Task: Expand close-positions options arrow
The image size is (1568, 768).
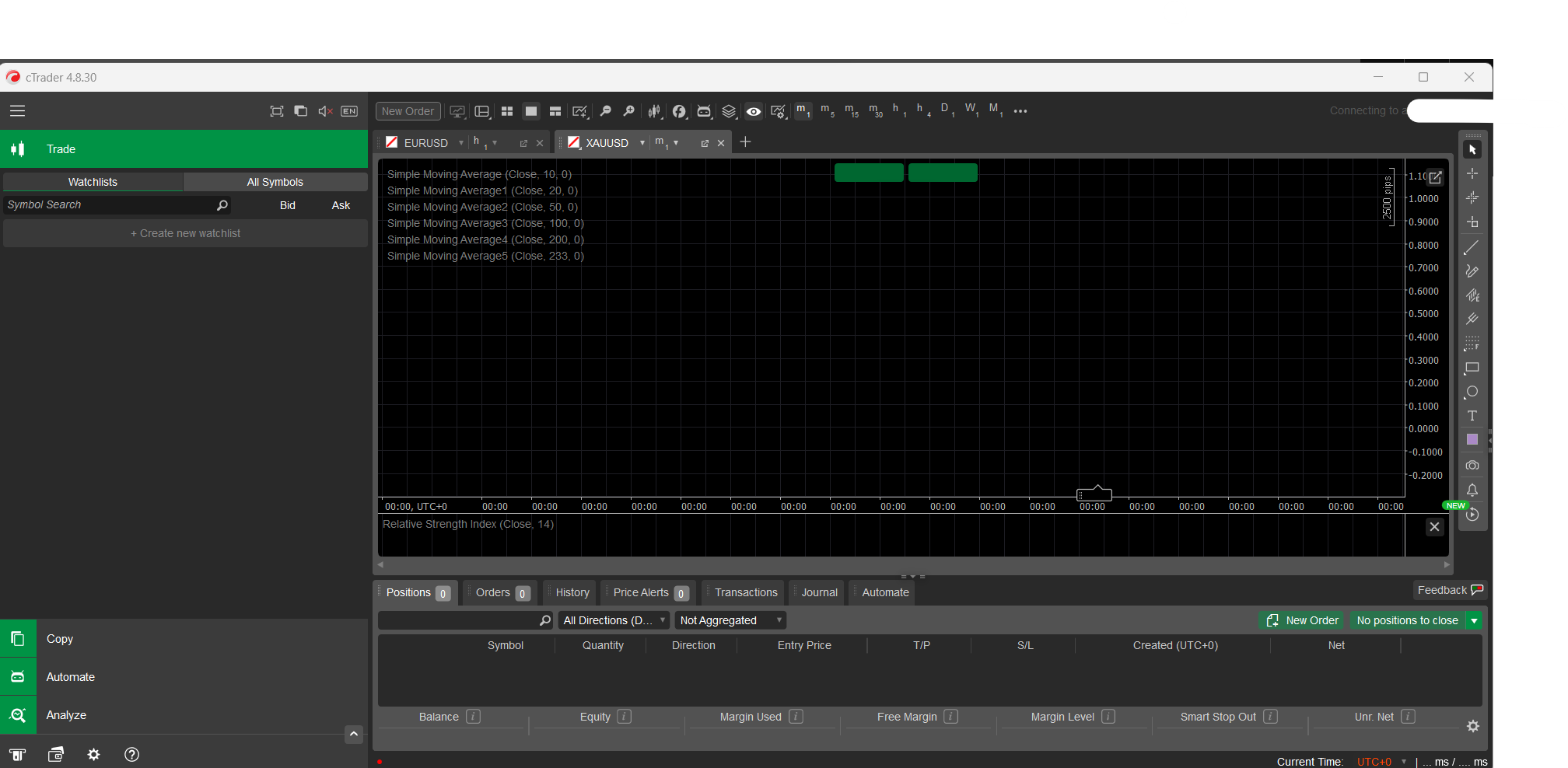Action: point(1474,620)
